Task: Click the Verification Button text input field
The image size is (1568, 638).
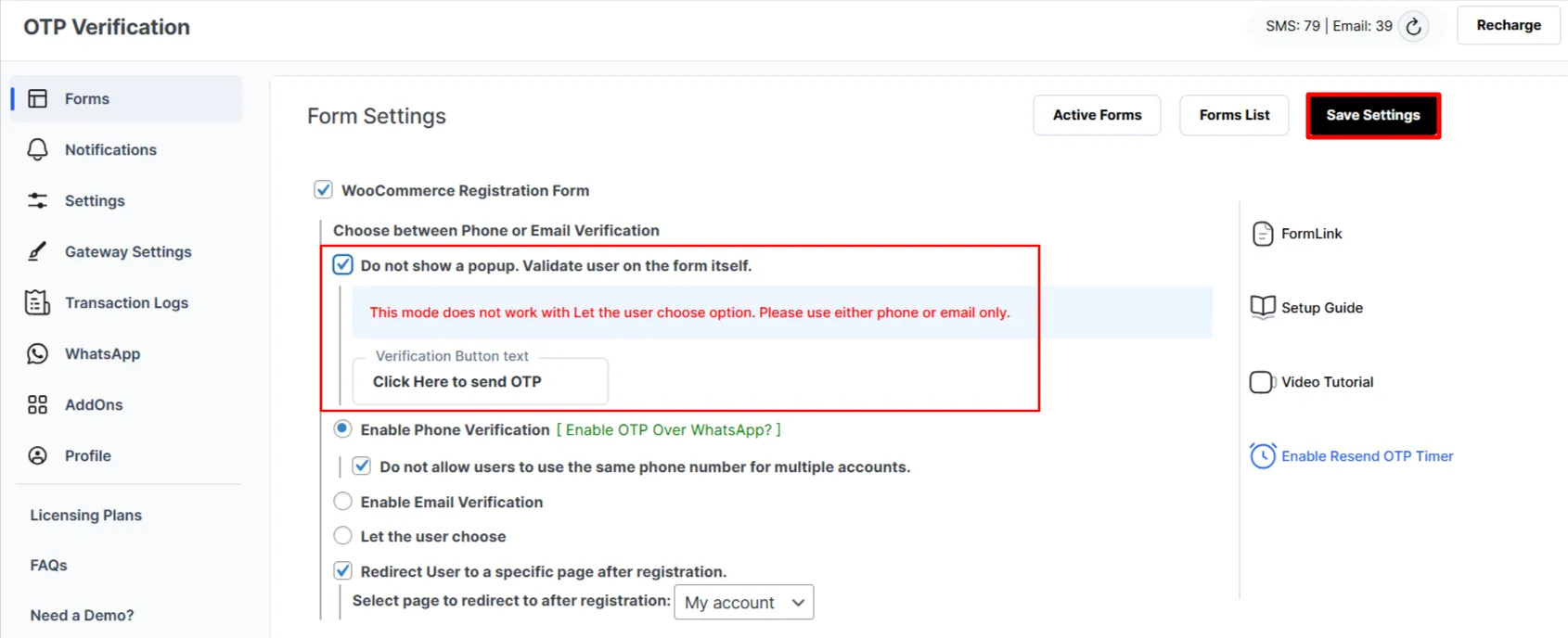Action: [481, 381]
